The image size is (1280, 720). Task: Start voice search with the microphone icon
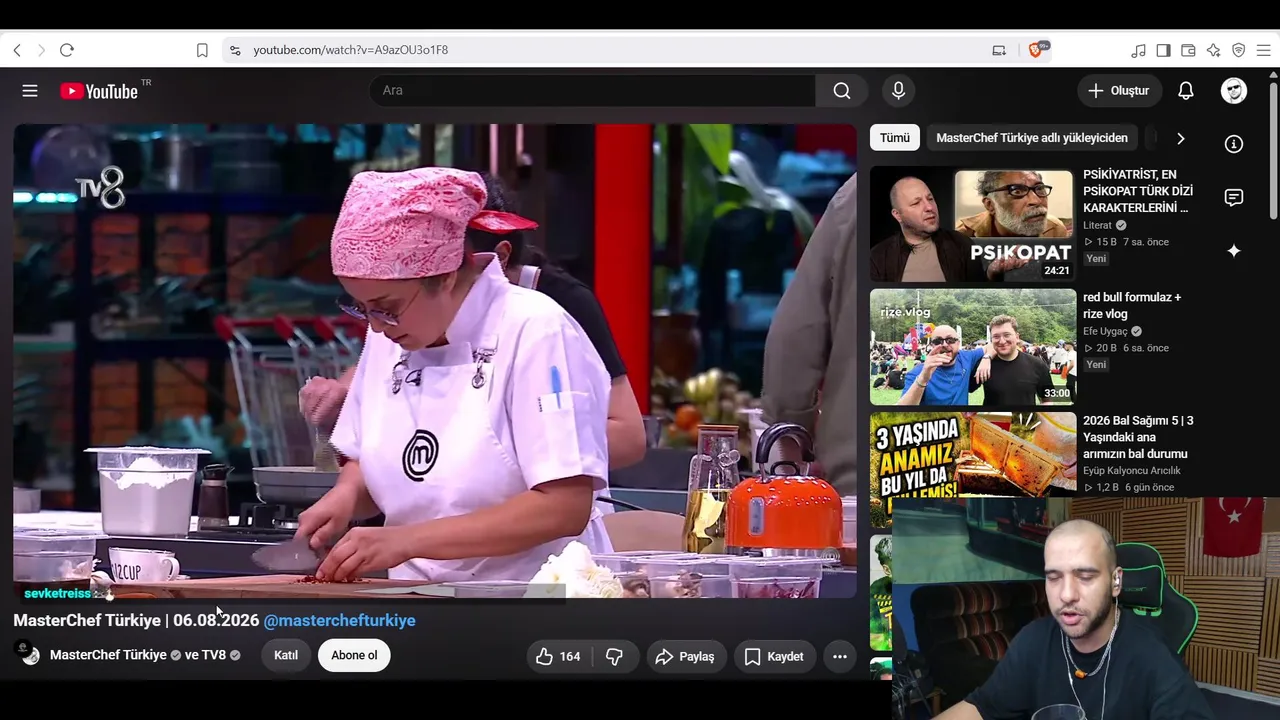click(x=899, y=91)
